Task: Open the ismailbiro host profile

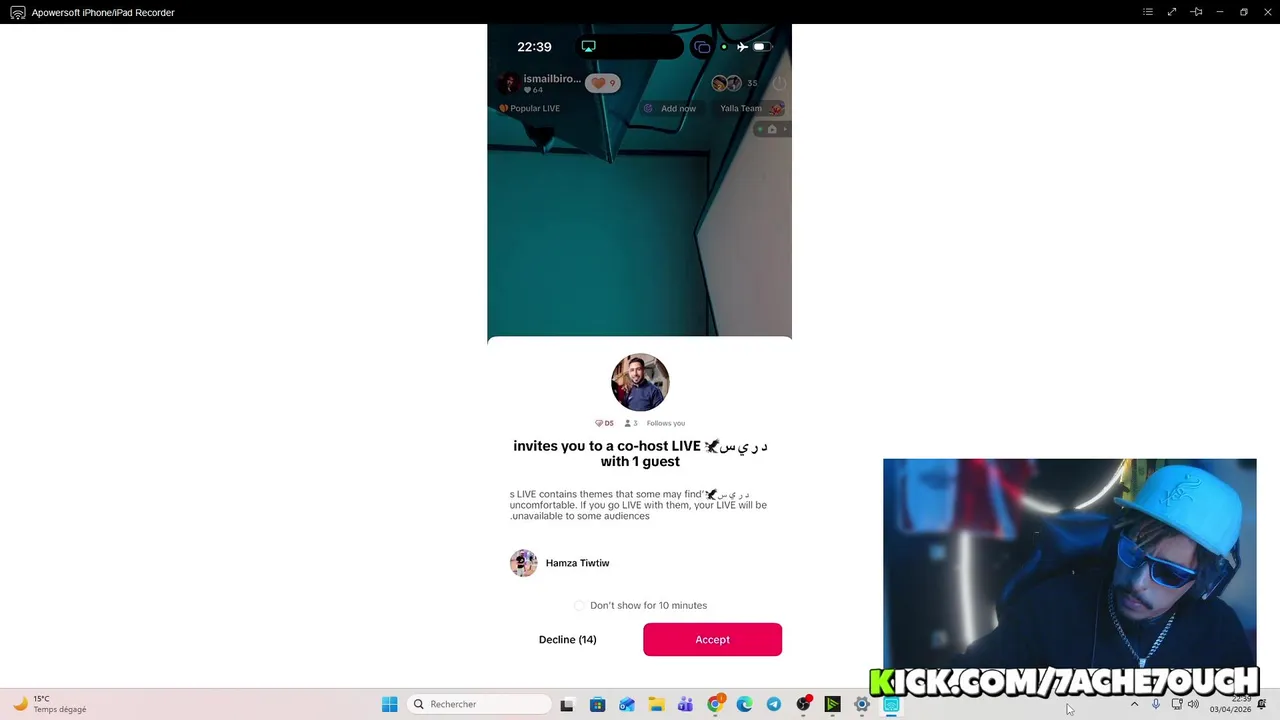Action: point(540,83)
